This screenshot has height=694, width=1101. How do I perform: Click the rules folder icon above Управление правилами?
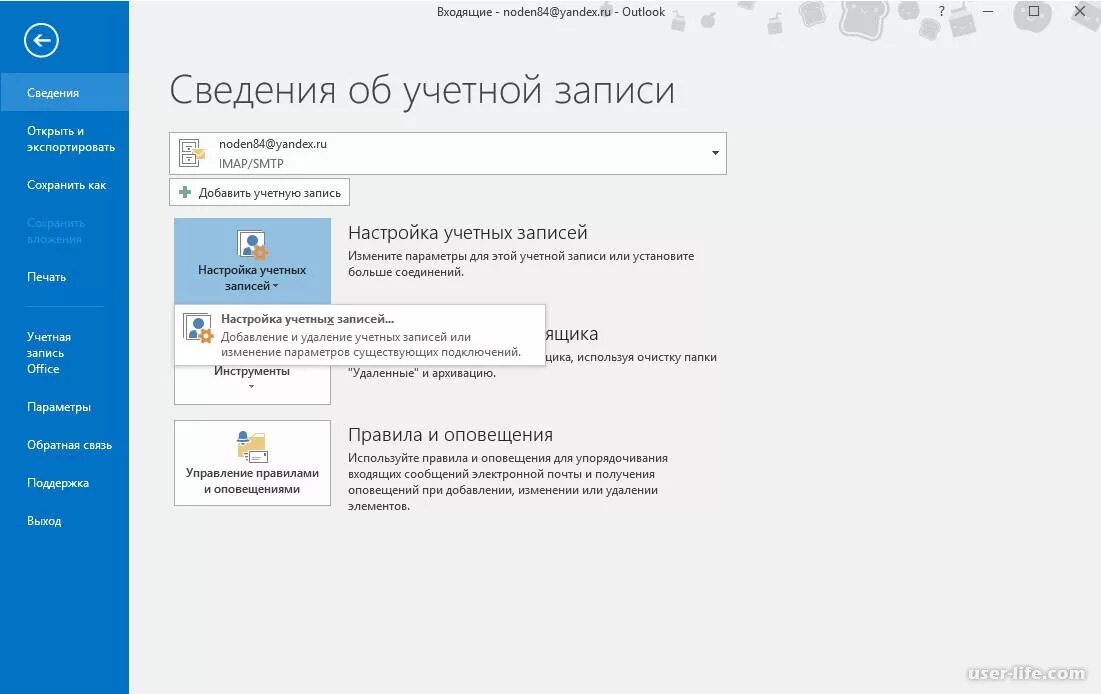tap(252, 447)
